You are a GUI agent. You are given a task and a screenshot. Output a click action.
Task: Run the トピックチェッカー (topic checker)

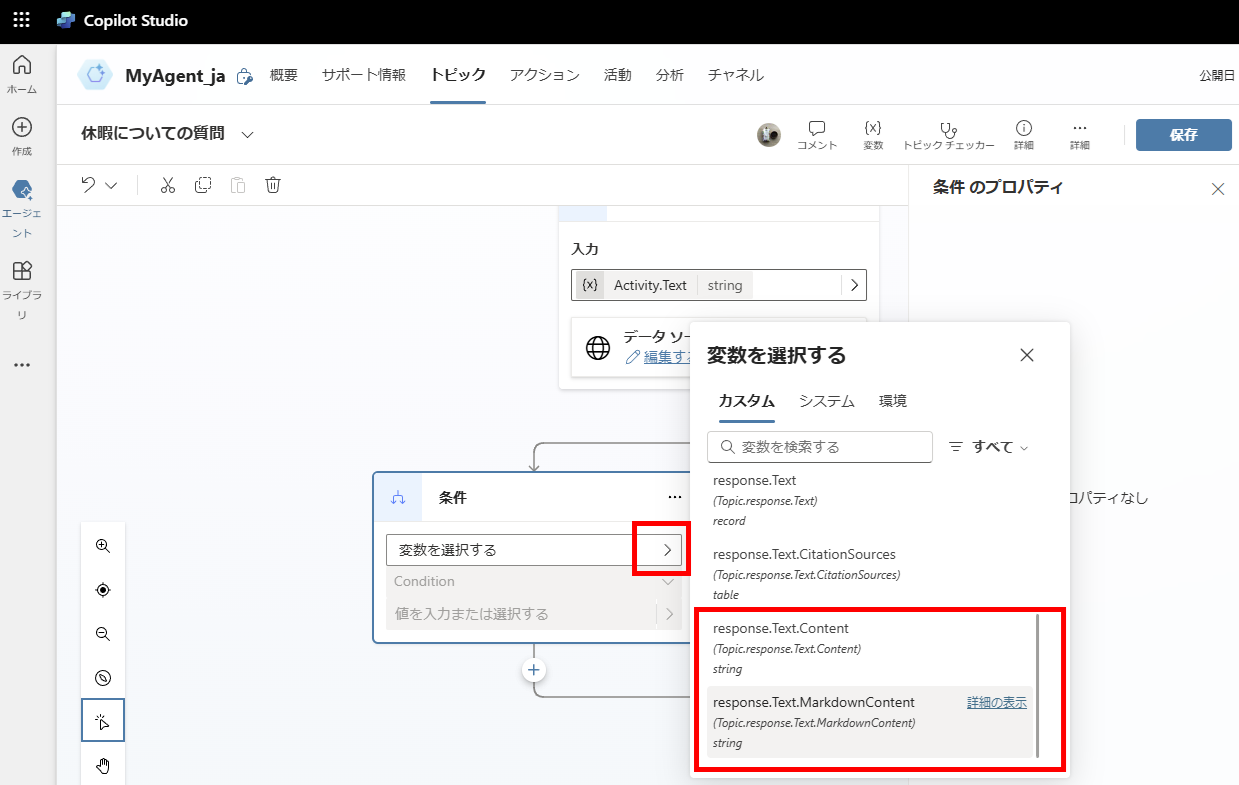[948, 135]
